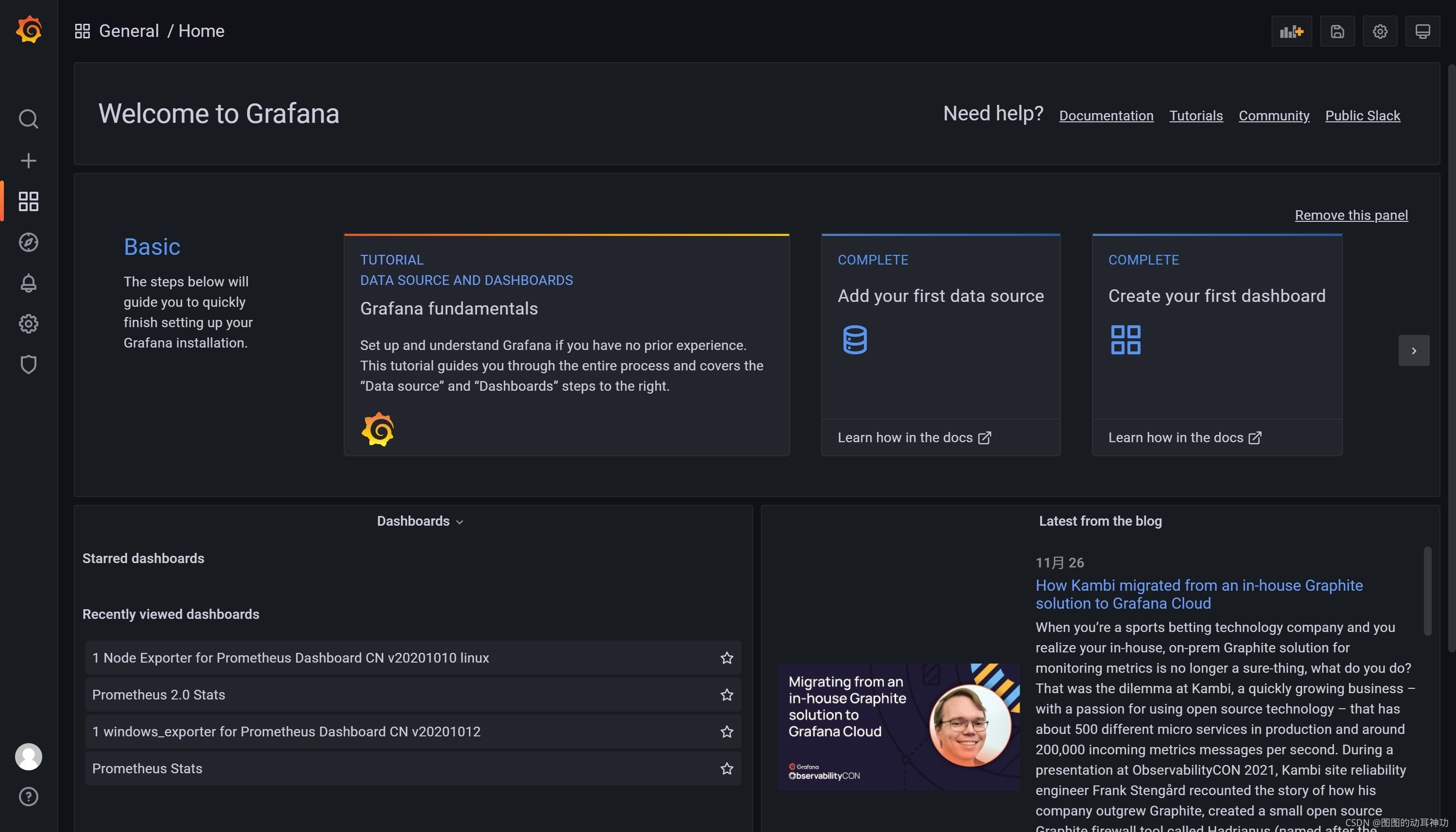Star the Node Exporter linux dashboard
The width and height of the screenshot is (1456, 832).
click(x=727, y=658)
